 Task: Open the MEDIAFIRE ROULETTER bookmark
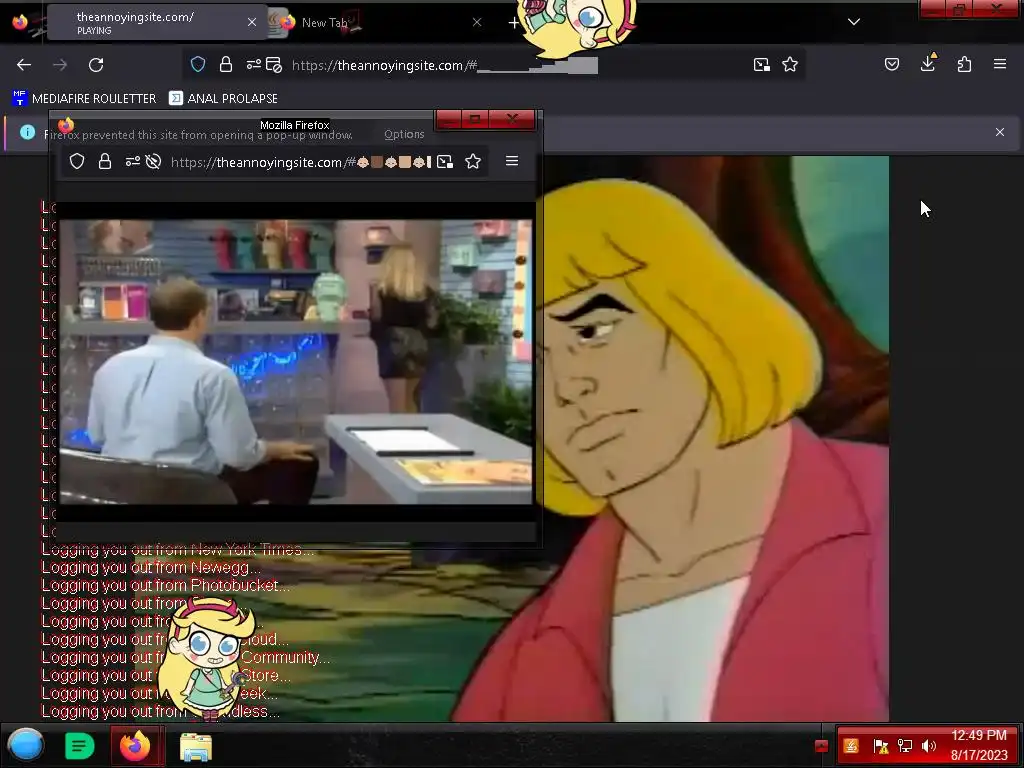point(84,99)
